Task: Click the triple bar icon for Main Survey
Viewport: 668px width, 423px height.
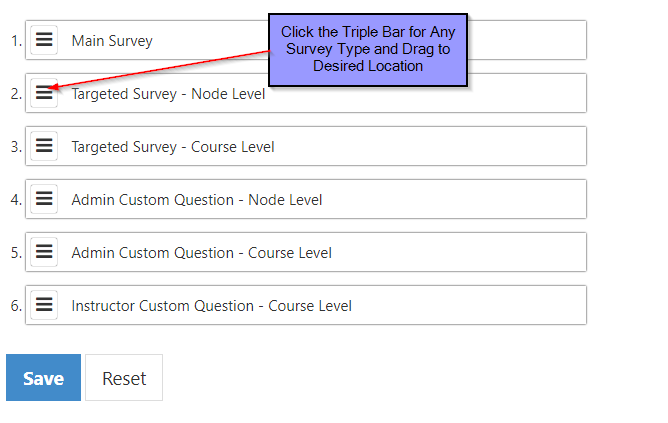Action: pos(43,40)
